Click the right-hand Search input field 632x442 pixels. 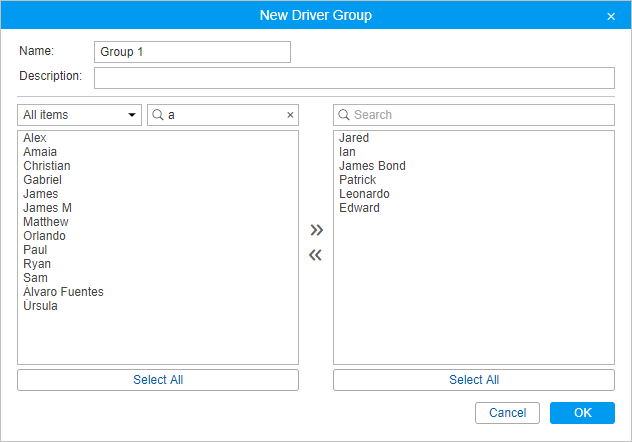[474, 115]
